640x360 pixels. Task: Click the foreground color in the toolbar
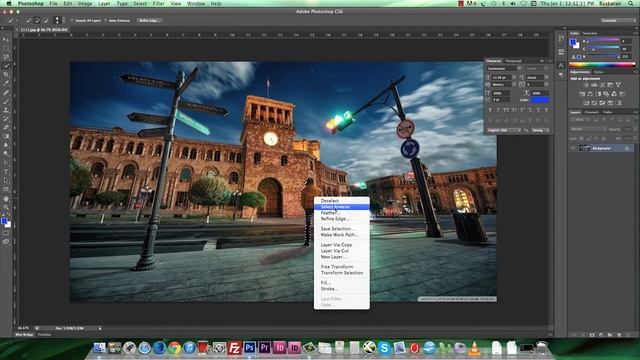point(4,222)
